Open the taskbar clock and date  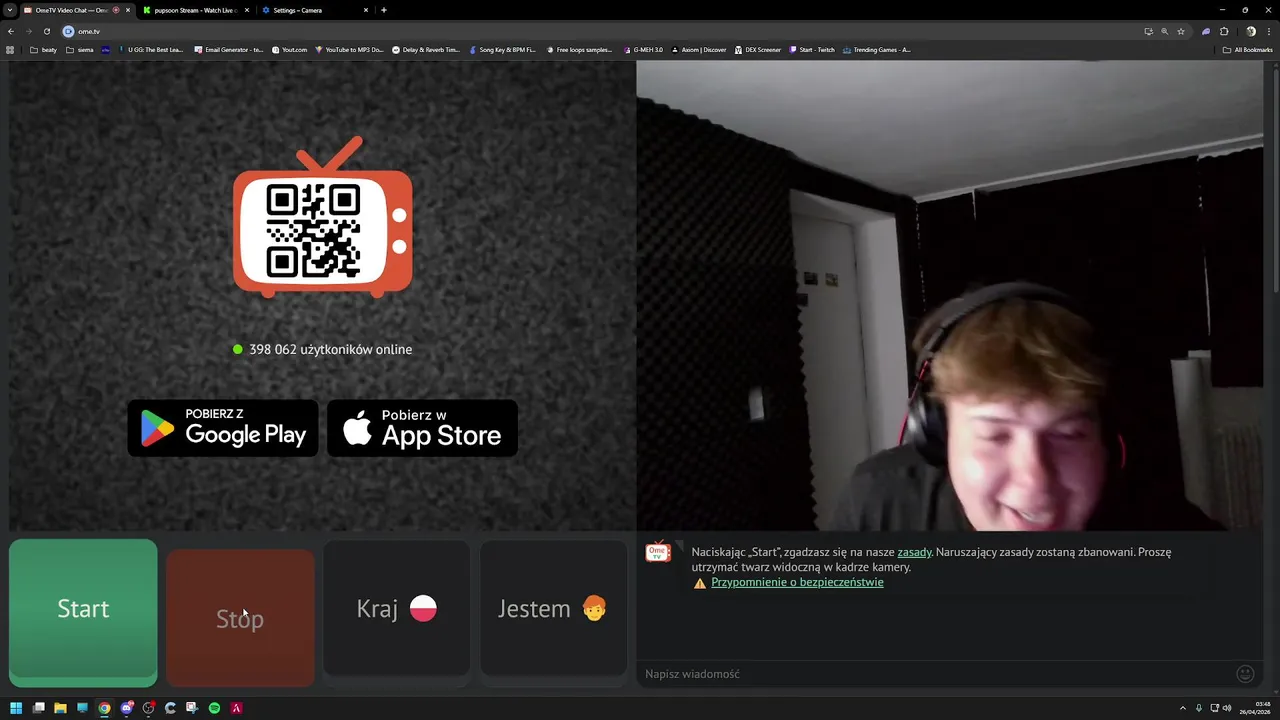(1254, 708)
